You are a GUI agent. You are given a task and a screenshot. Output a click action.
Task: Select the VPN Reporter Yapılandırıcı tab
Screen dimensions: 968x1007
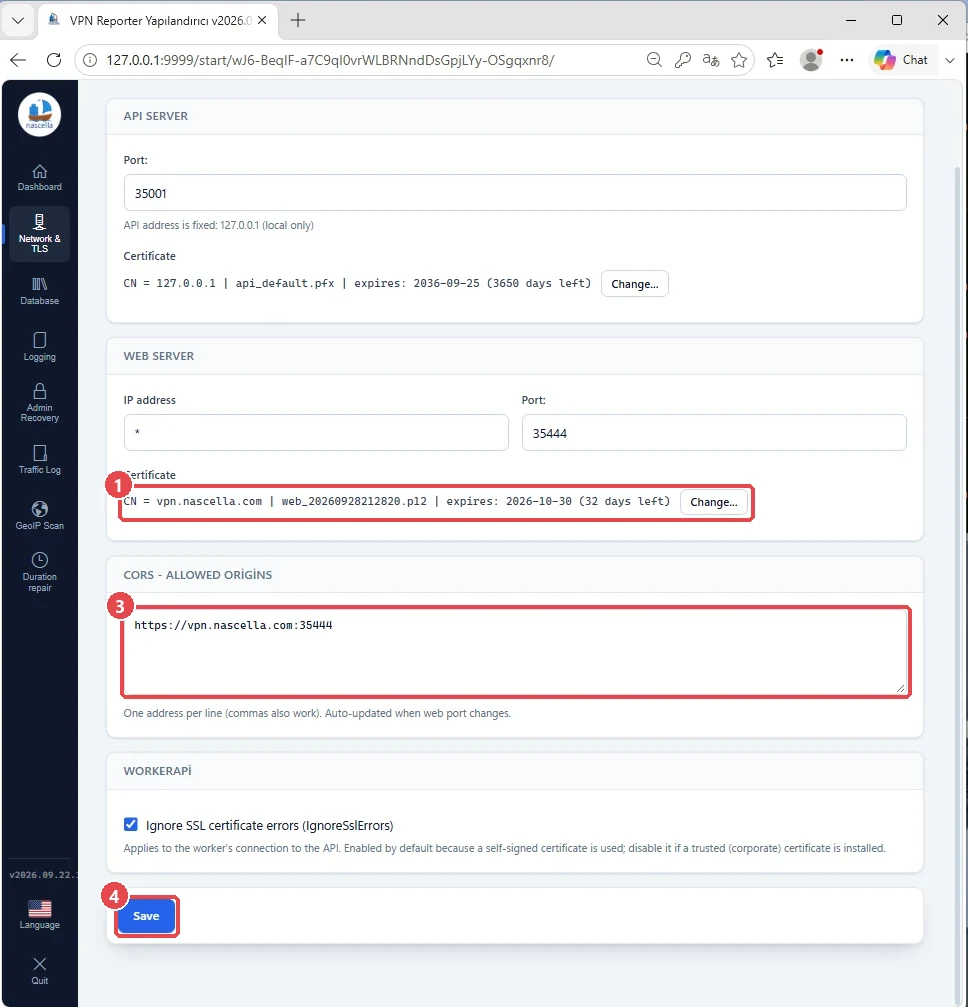pos(159,21)
